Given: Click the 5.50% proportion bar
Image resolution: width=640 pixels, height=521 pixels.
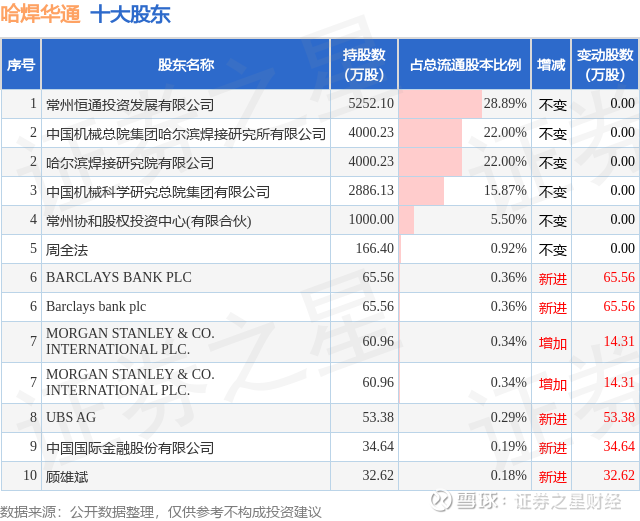Looking at the screenshot, I should point(407,220).
